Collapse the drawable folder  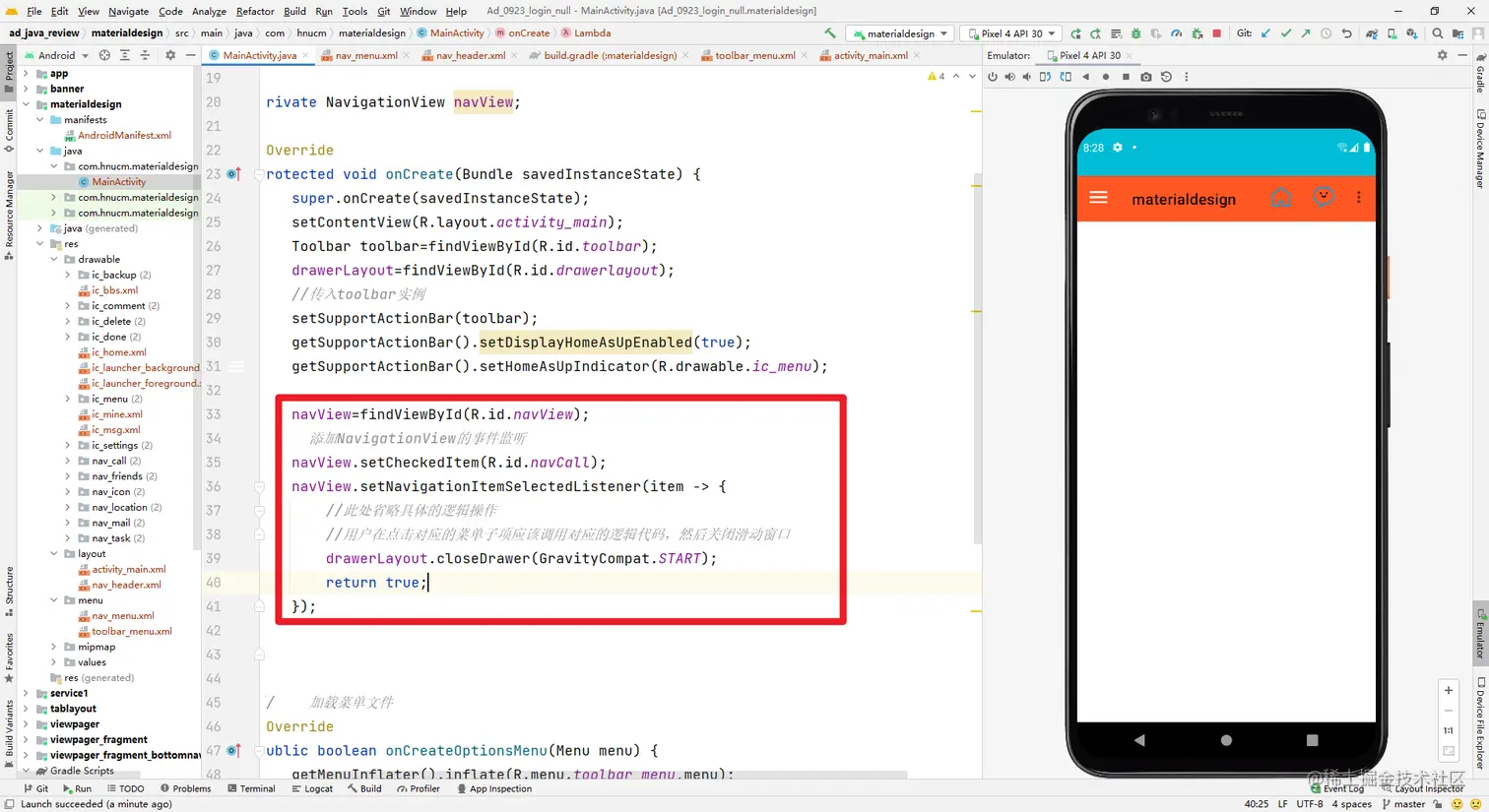tap(54, 260)
